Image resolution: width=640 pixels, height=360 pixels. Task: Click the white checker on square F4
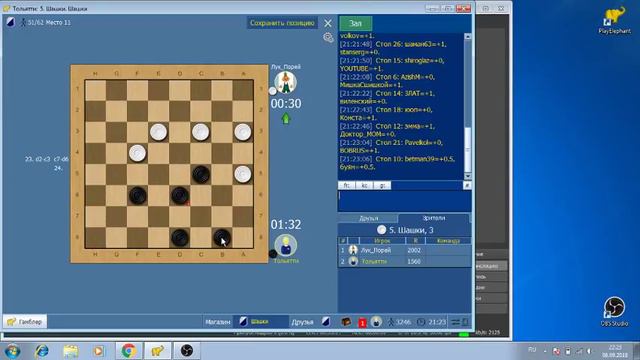tap(138, 153)
